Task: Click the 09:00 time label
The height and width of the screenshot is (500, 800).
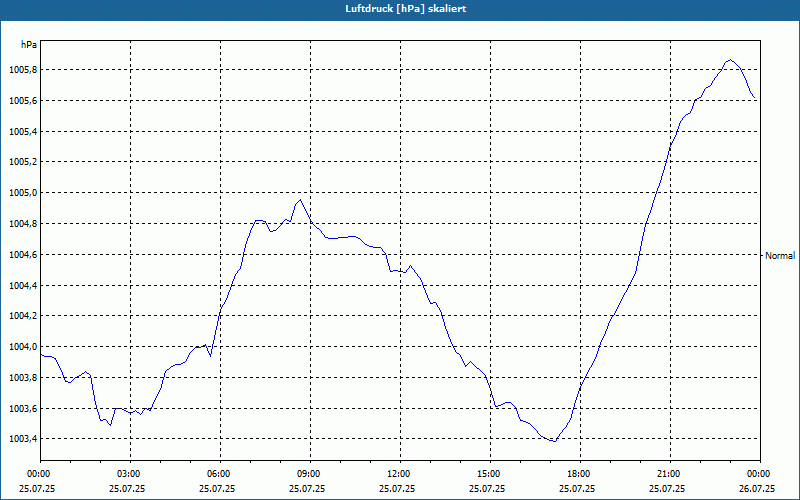Action: (310, 474)
